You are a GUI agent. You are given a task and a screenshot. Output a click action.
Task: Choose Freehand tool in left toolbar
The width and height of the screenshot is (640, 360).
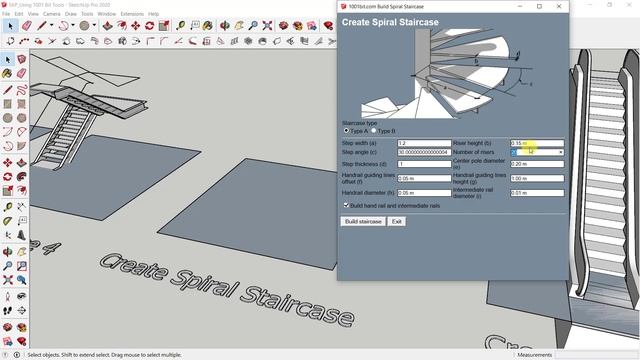[x=22, y=89]
